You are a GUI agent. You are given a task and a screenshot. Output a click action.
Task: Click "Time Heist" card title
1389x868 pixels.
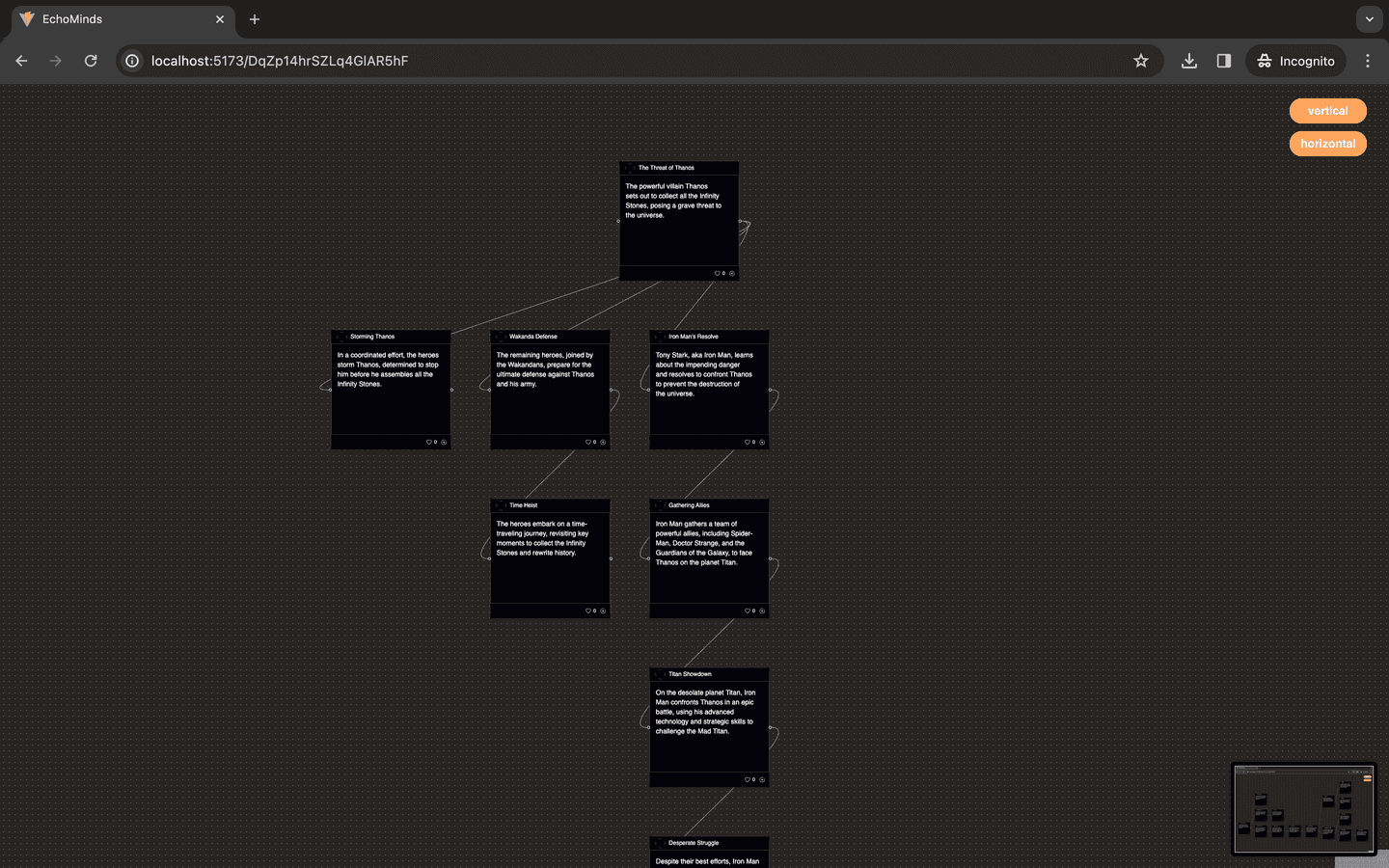pos(524,505)
